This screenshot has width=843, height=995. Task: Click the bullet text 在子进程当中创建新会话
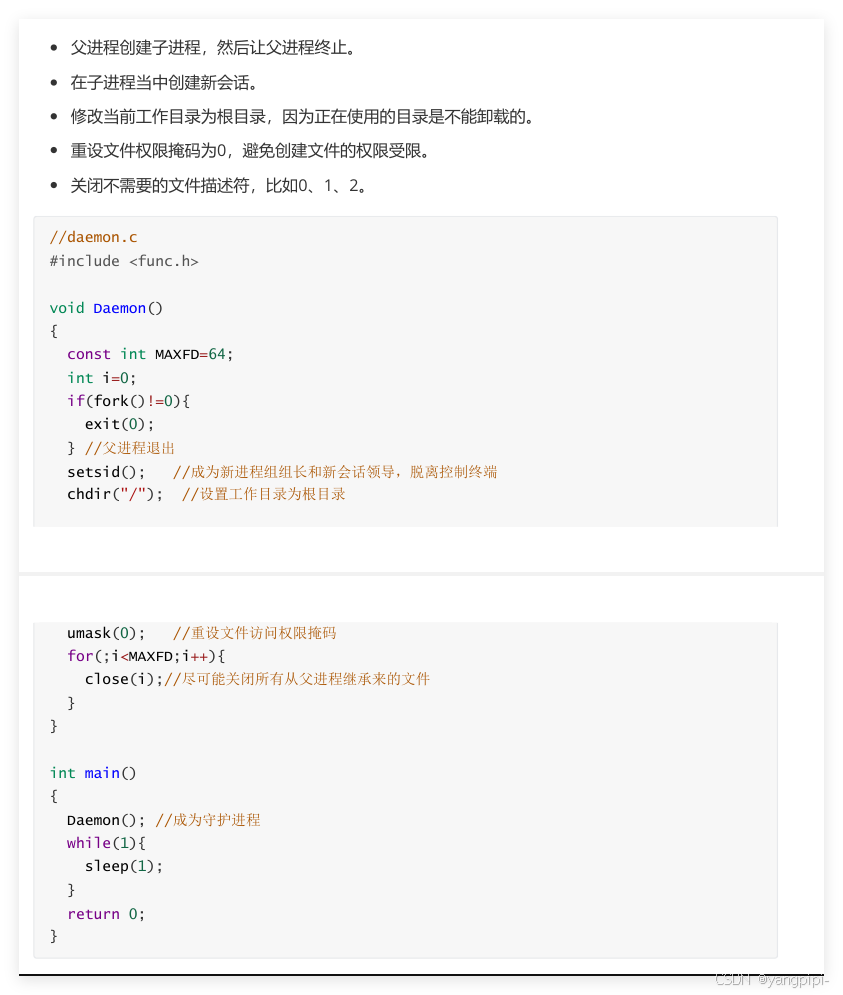point(164,82)
